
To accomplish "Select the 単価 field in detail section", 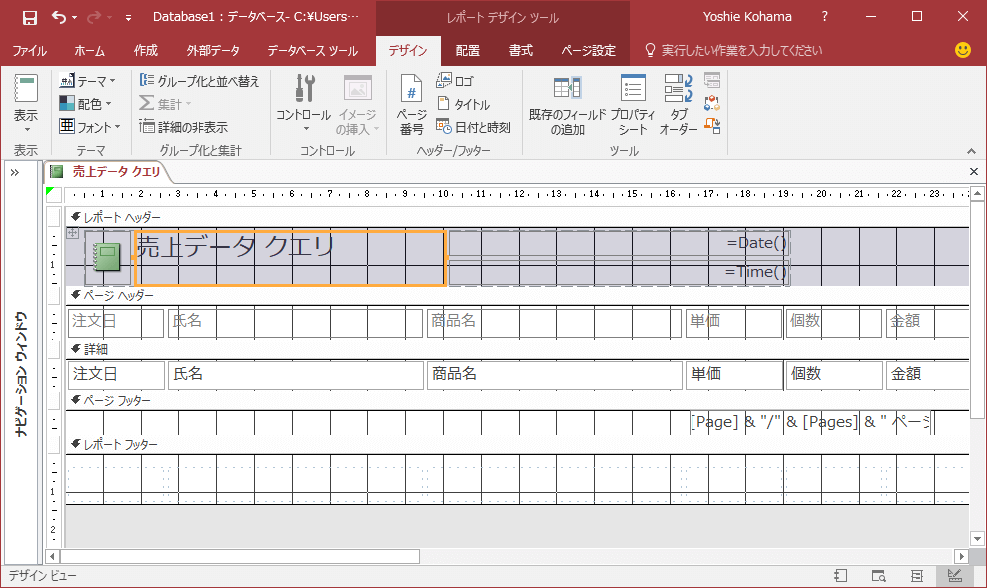I will pyautogui.click(x=735, y=375).
